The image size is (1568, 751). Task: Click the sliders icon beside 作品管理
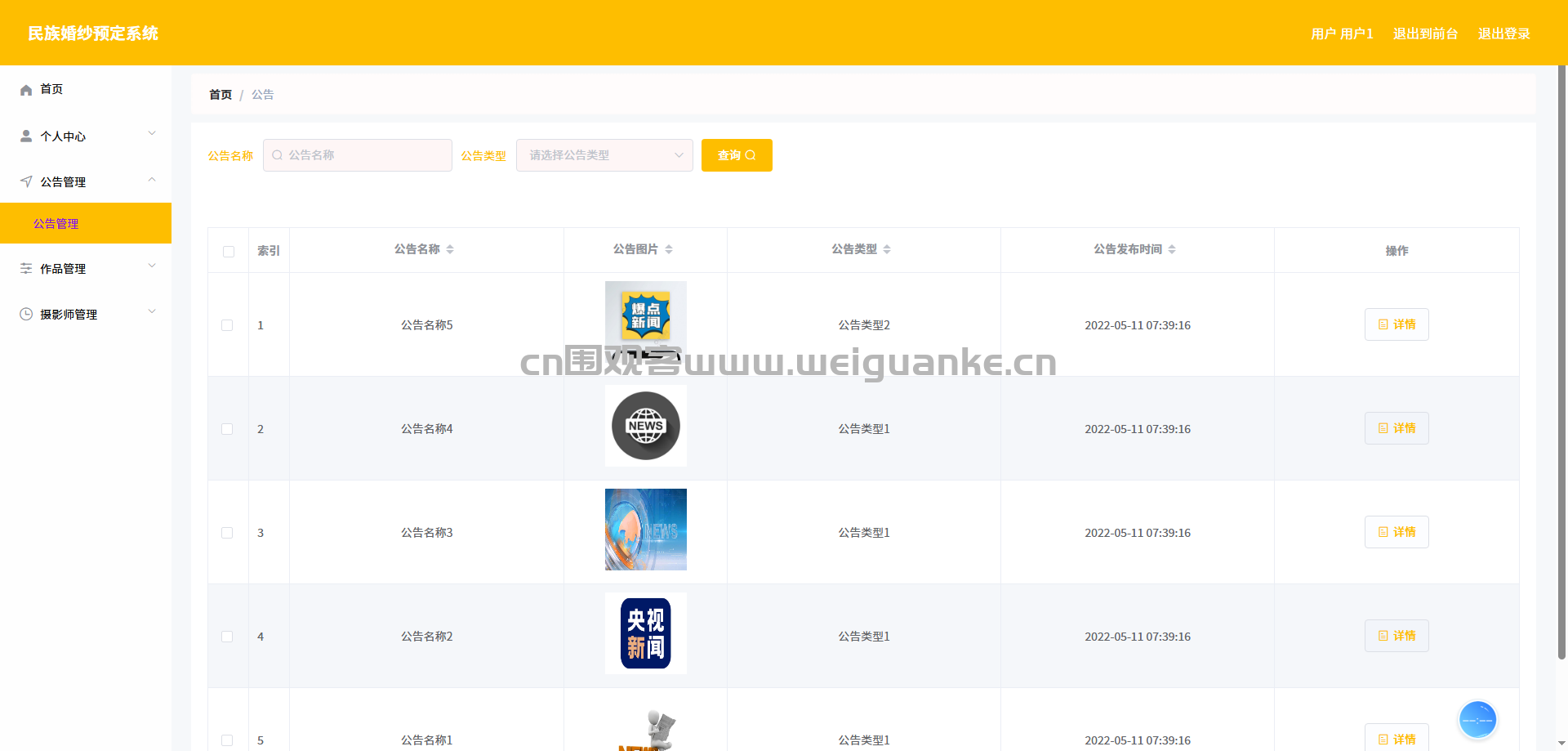pyautogui.click(x=26, y=268)
